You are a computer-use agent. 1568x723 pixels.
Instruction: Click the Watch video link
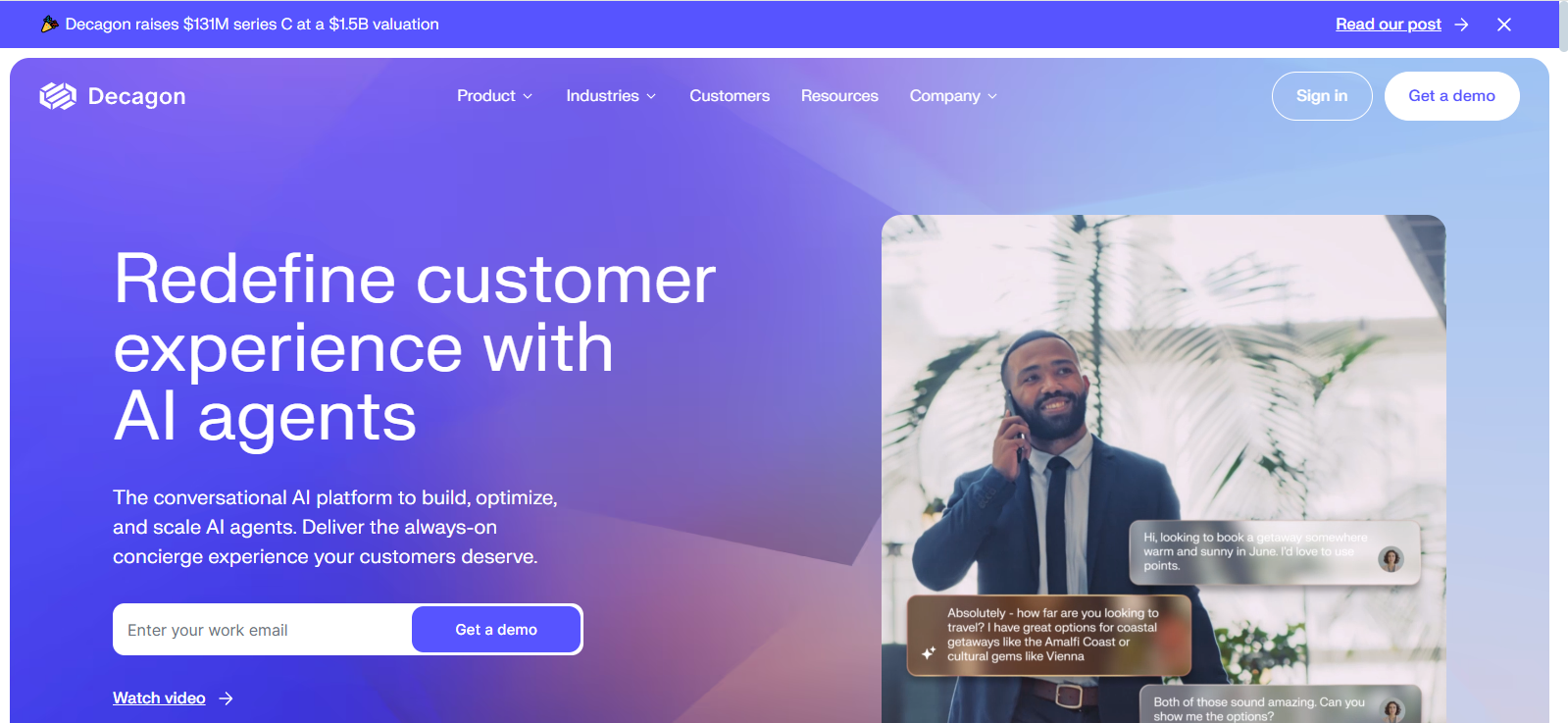[159, 698]
